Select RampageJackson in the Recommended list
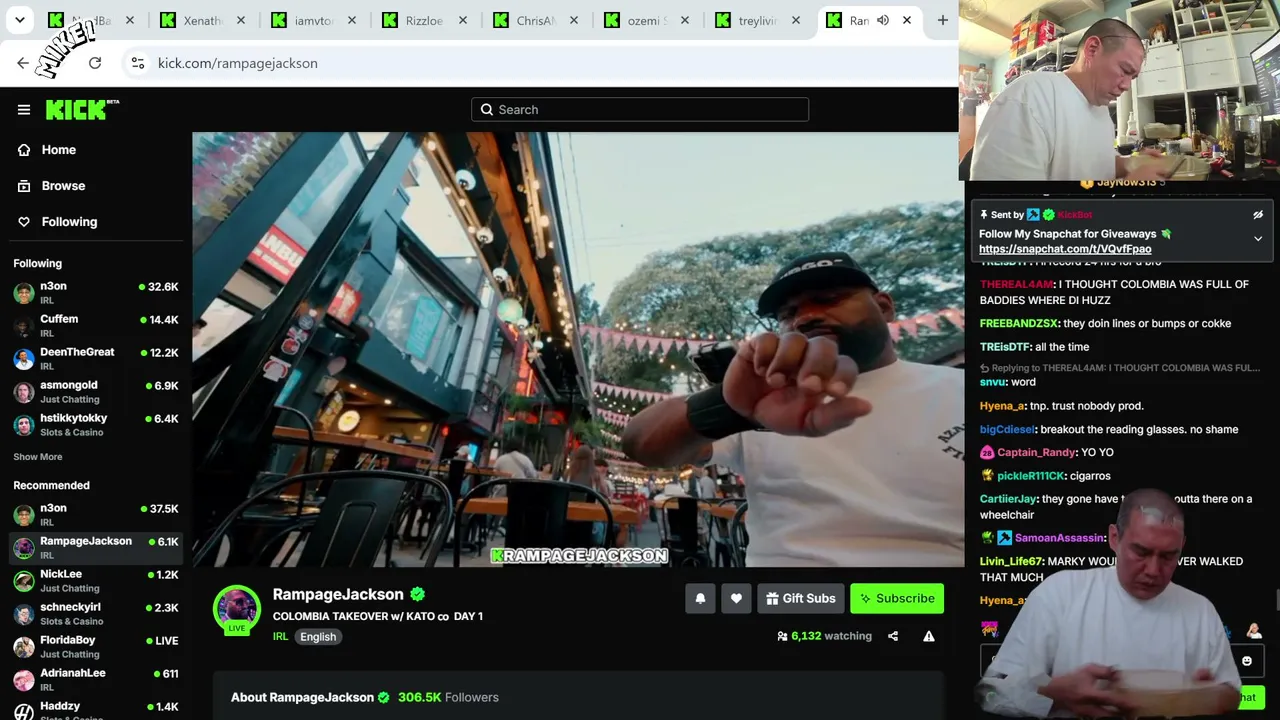The width and height of the screenshot is (1280, 720). [96, 548]
